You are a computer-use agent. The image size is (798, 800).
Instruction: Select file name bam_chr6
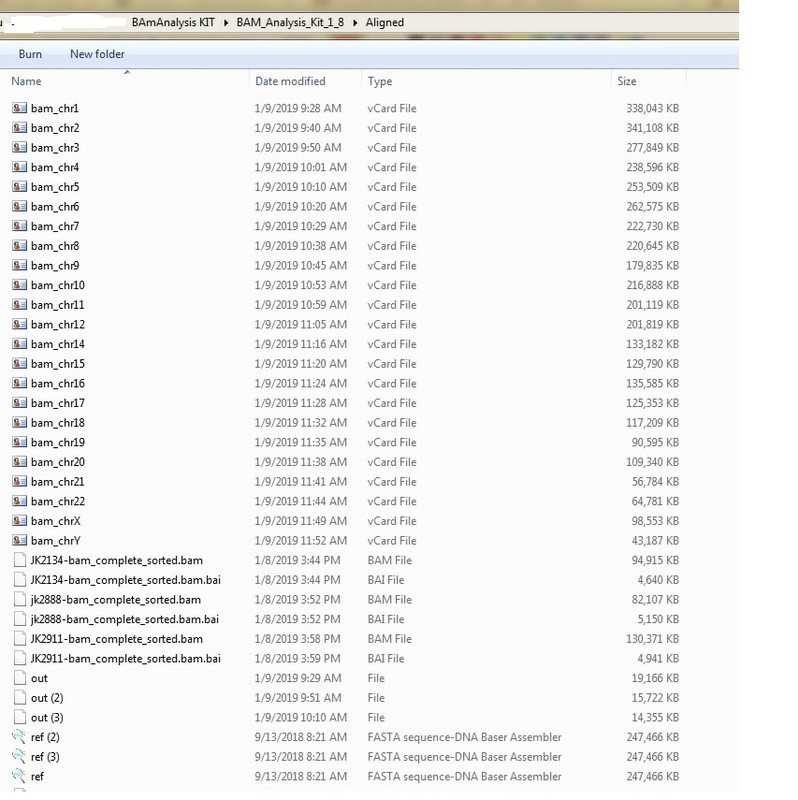tap(55, 207)
